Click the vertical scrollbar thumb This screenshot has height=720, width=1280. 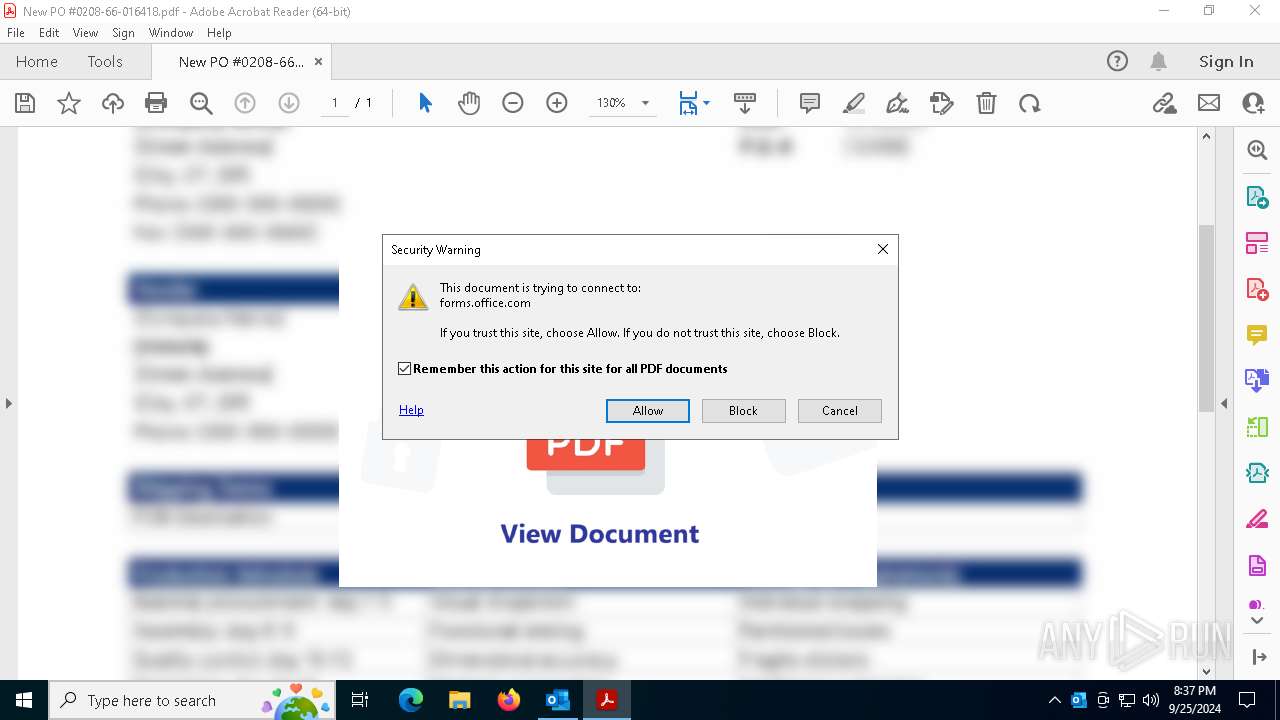(x=1207, y=317)
